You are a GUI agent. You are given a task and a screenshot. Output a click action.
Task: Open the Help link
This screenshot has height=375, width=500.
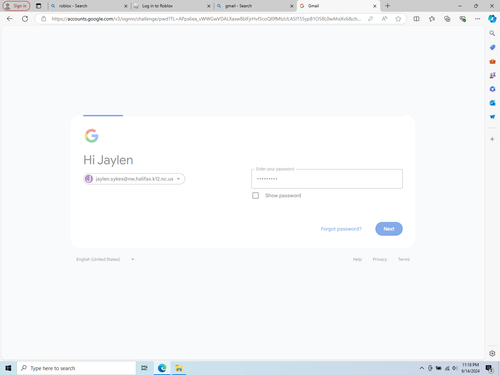pos(357,259)
